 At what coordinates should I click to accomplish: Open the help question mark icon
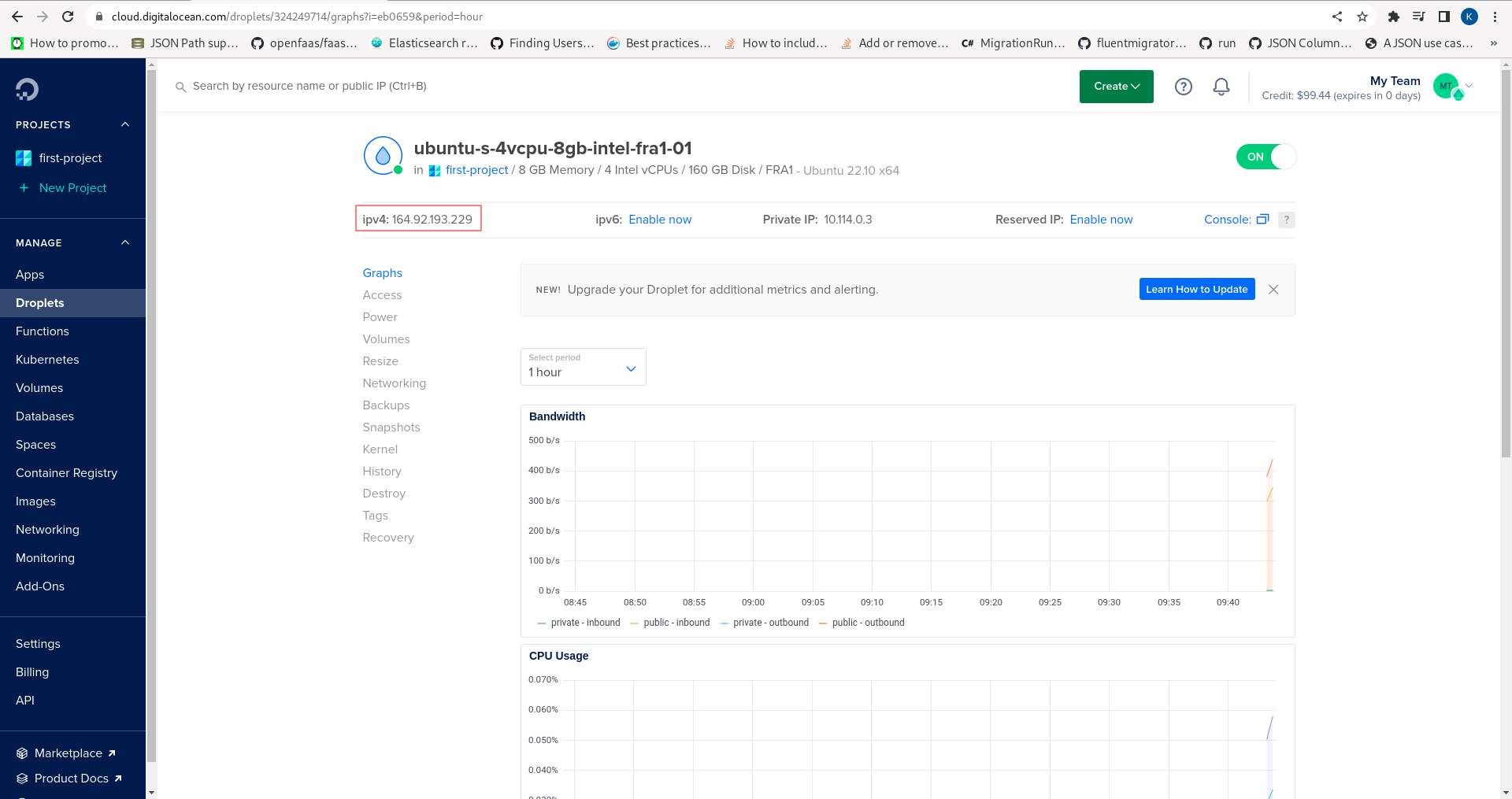1183,87
